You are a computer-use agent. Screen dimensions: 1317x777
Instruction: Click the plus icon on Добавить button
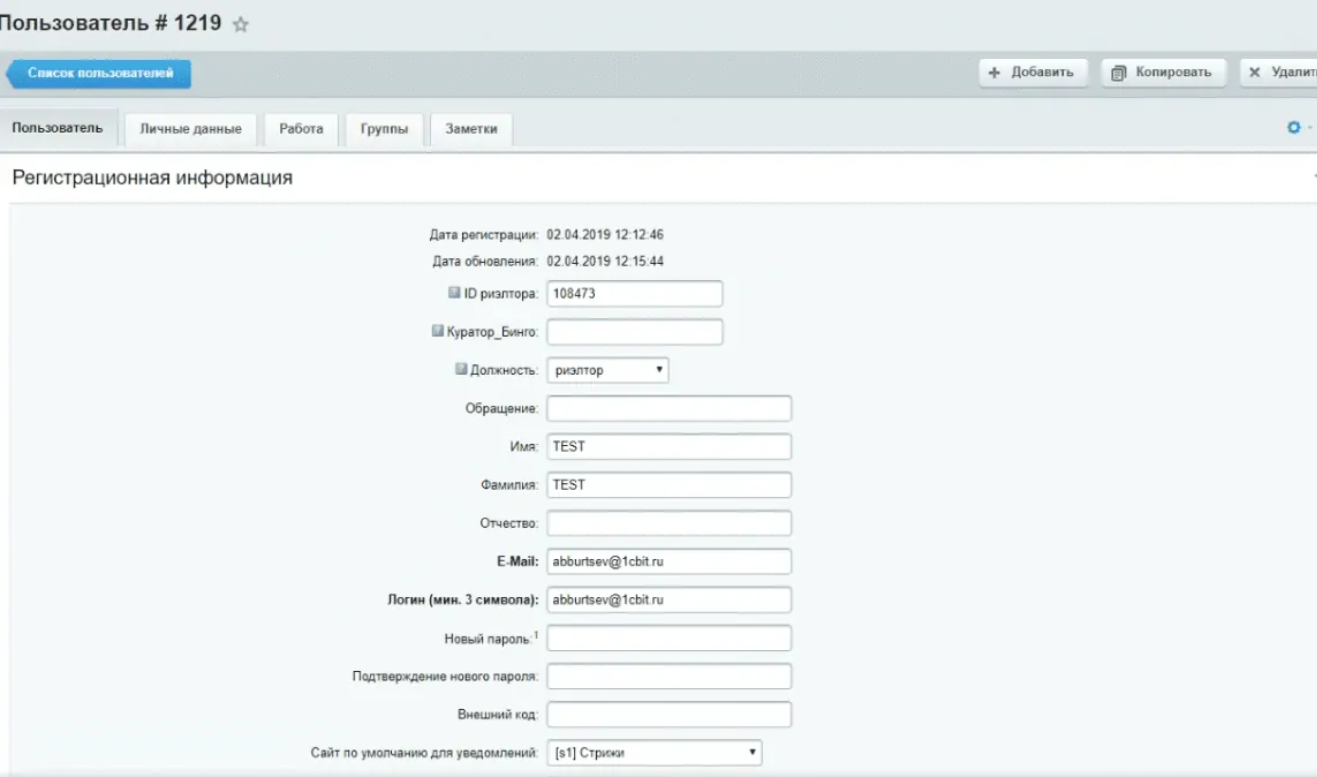point(994,72)
